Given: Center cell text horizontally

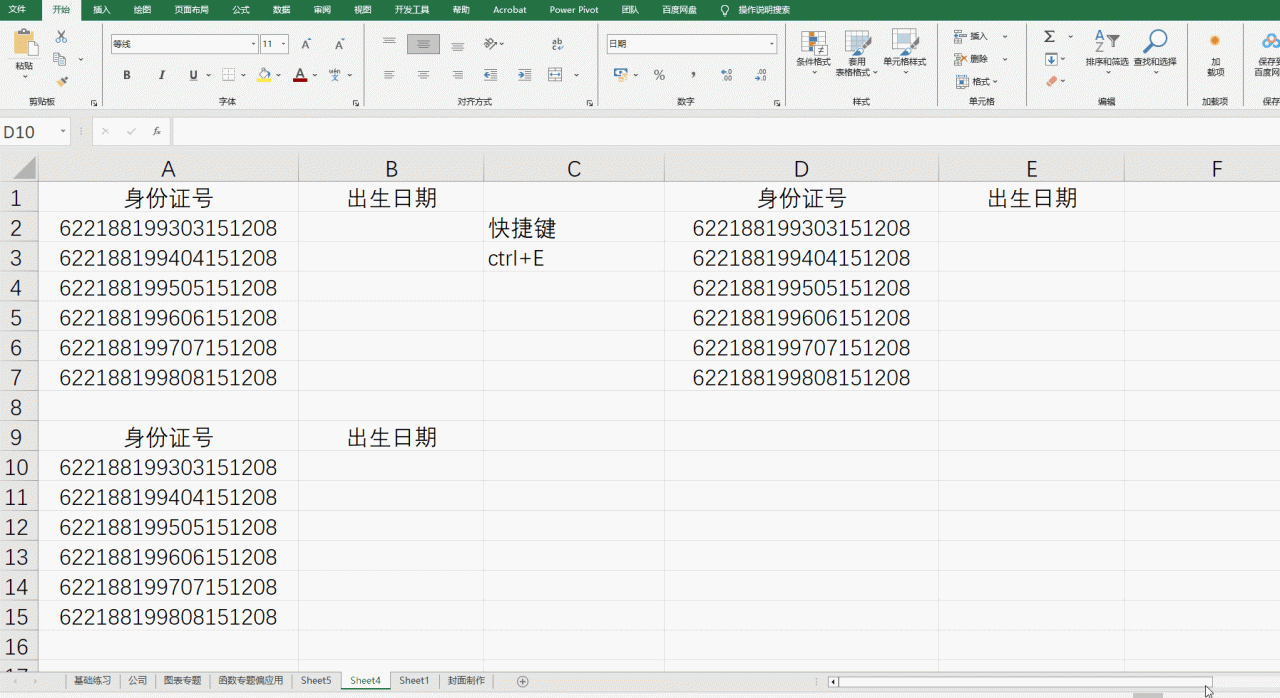Looking at the screenshot, I should (423, 75).
